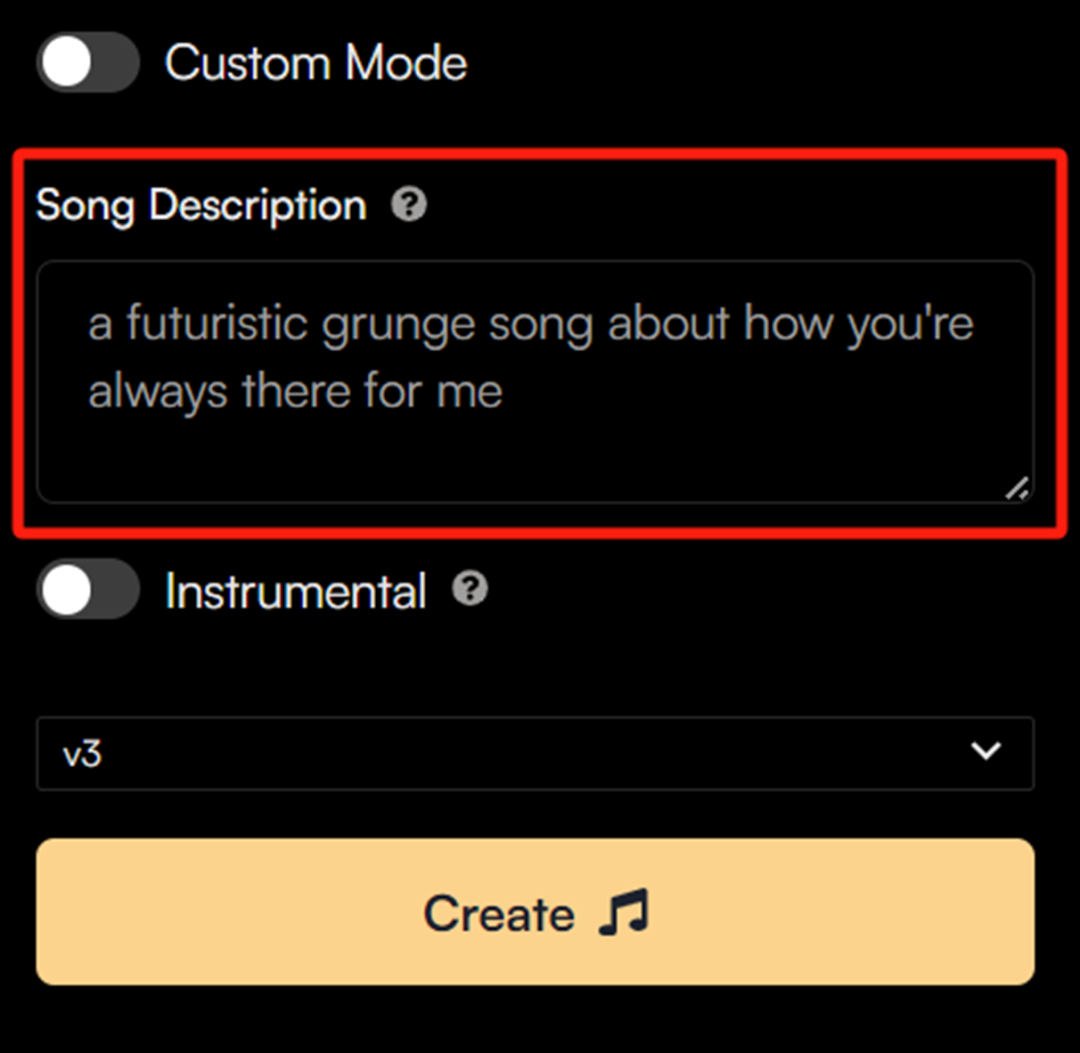Click the resize grip of the description box
Image resolution: width=1080 pixels, height=1053 pixels.
point(1017,487)
